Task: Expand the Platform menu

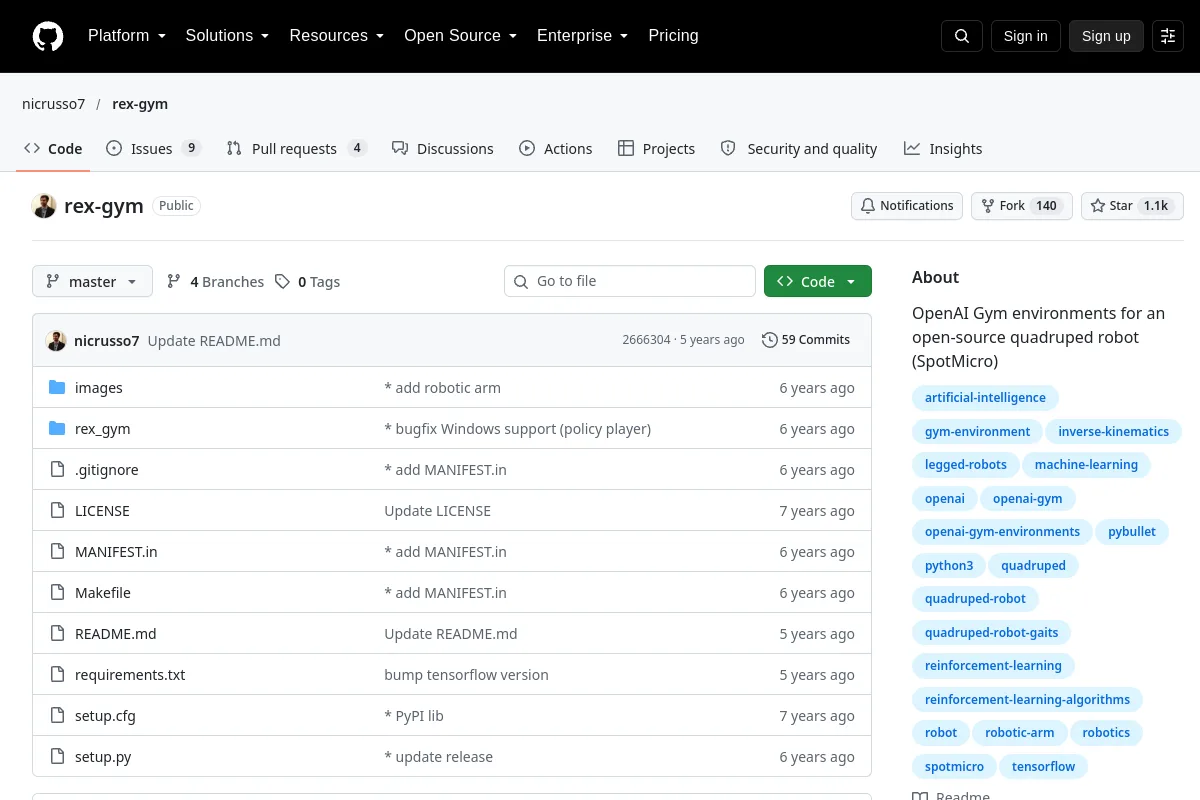Action: point(126,36)
